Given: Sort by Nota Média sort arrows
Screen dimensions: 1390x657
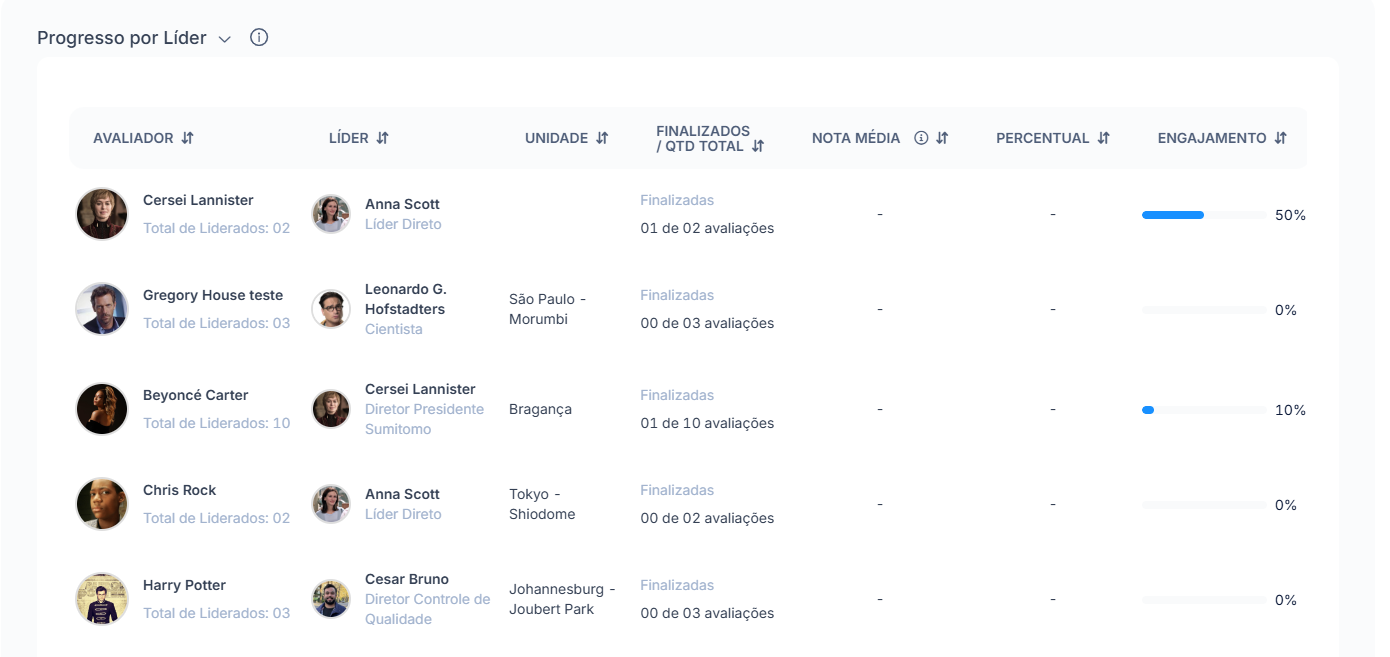Looking at the screenshot, I should point(942,138).
